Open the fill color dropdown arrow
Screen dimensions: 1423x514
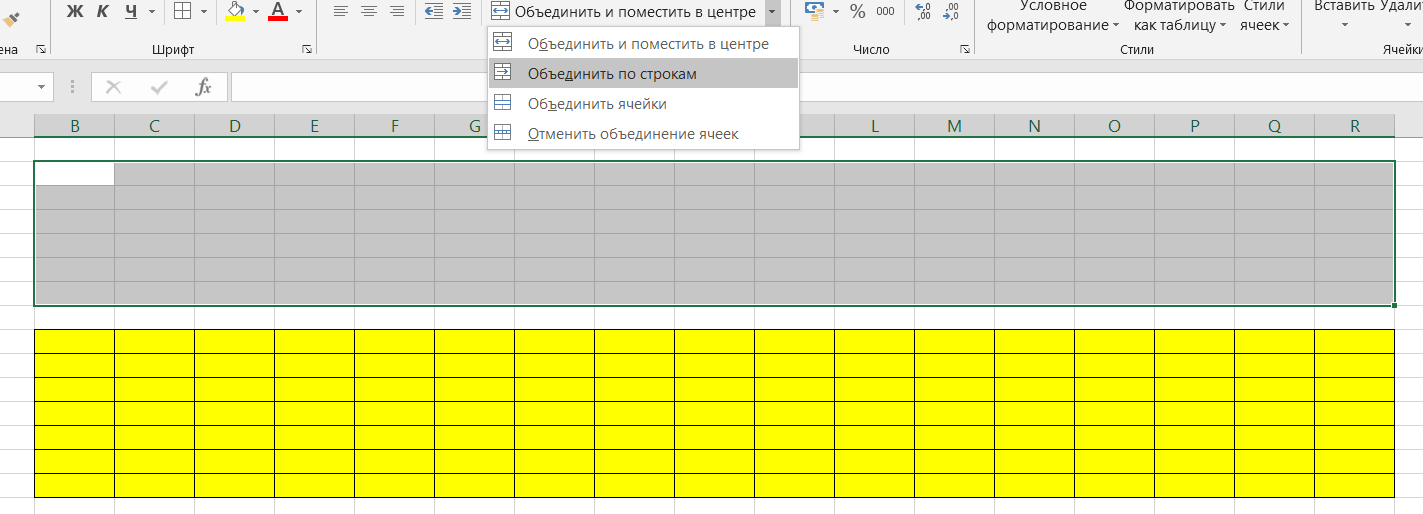(x=256, y=11)
